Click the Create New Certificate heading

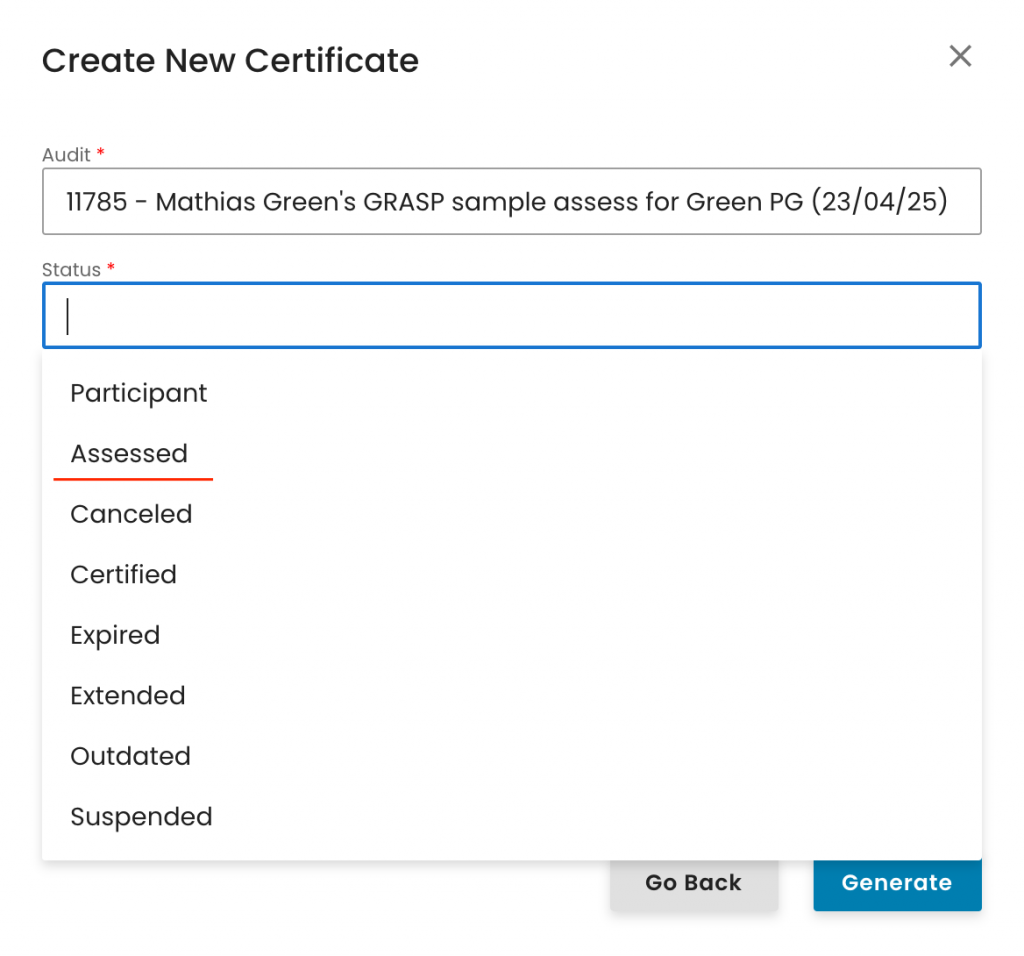click(x=230, y=61)
